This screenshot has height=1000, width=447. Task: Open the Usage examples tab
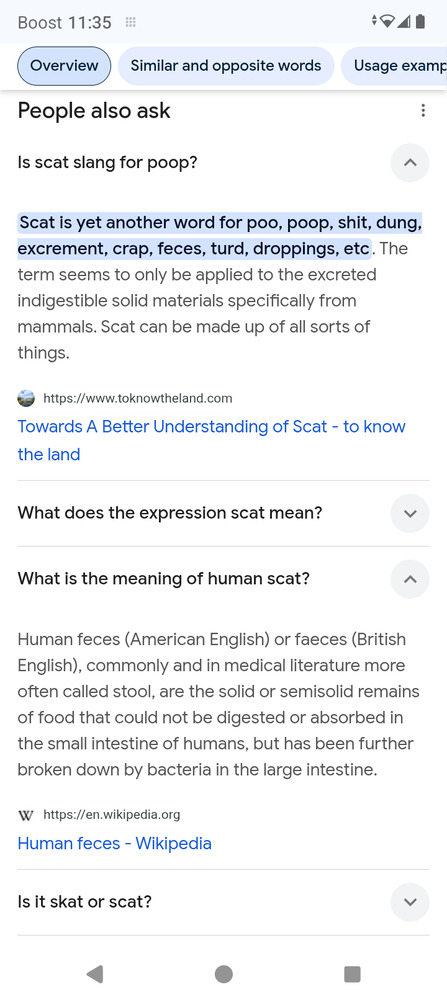(x=394, y=66)
